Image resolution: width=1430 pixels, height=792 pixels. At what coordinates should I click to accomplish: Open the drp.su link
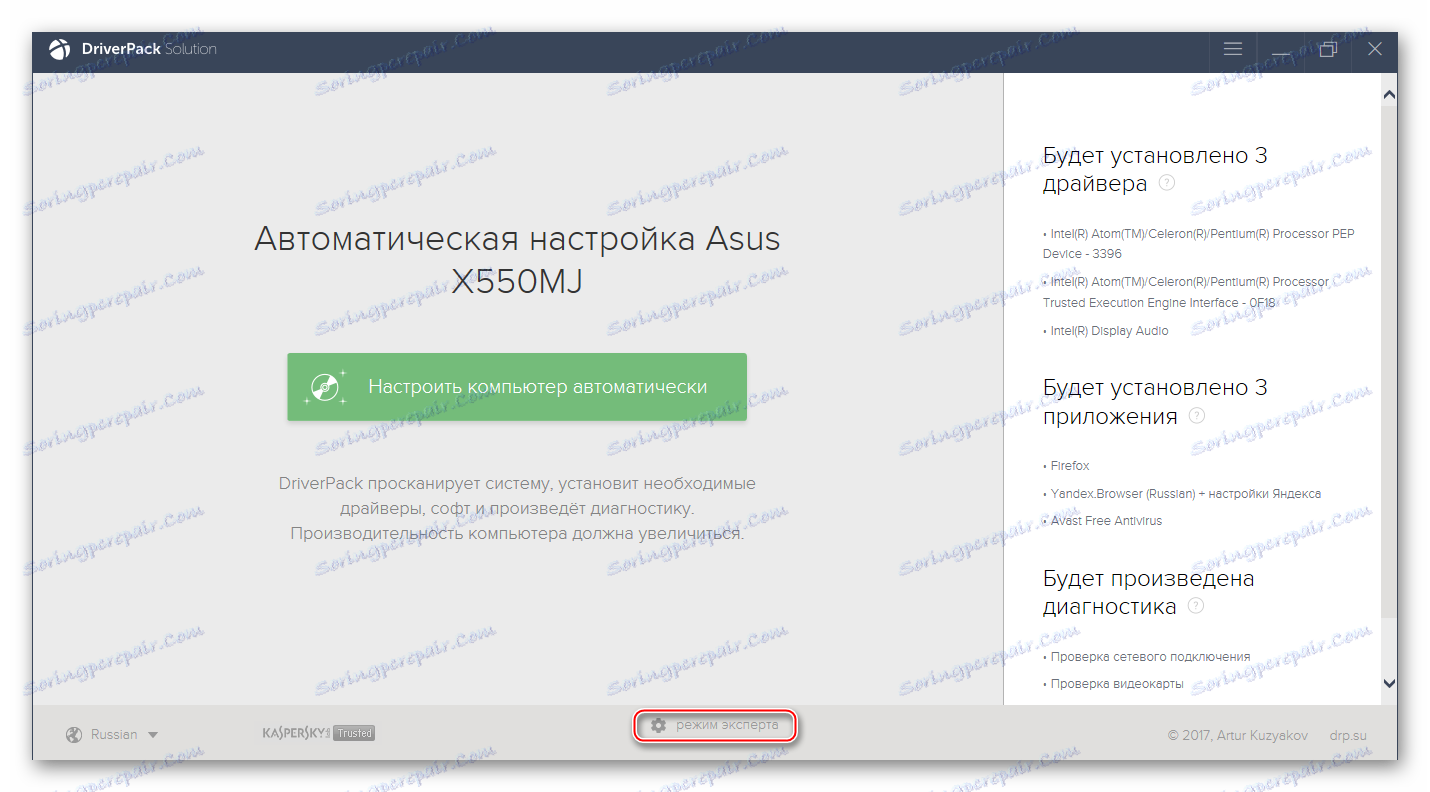[1348, 736]
